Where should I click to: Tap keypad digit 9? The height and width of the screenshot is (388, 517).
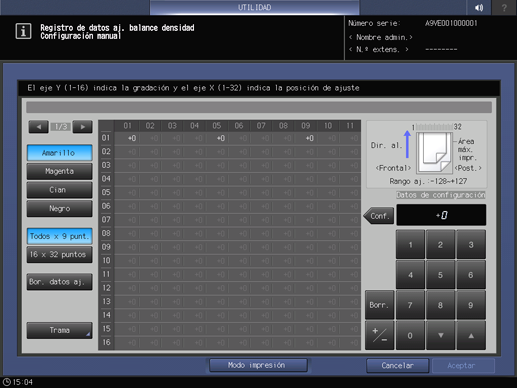(x=471, y=305)
